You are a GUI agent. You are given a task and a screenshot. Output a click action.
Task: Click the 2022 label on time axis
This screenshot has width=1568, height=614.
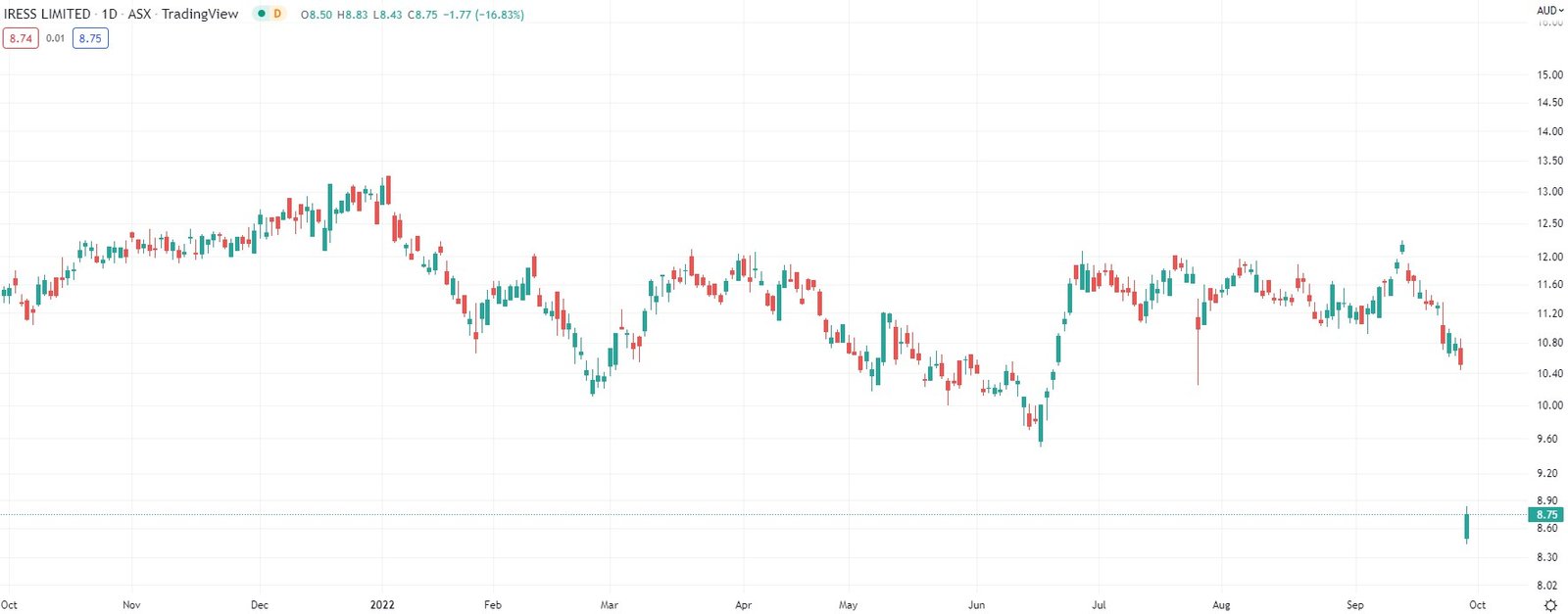pos(382,604)
